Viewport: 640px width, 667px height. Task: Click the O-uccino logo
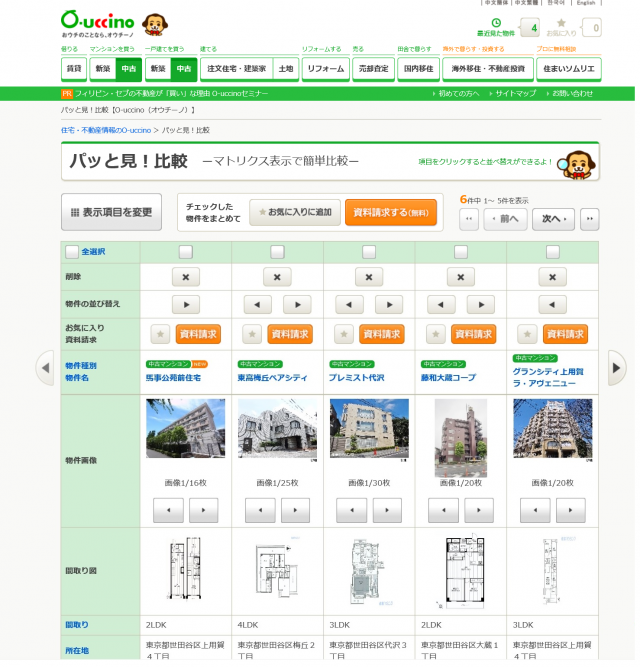coord(98,24)
